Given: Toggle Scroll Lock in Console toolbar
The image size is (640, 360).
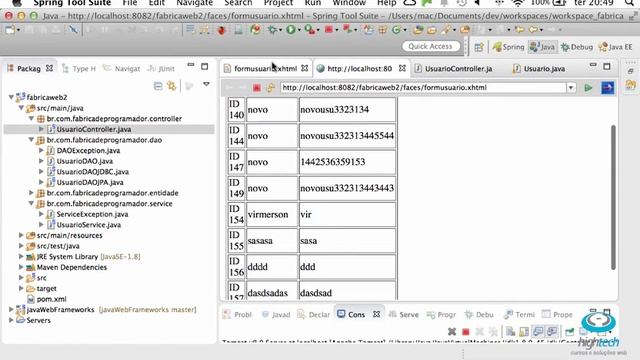Looking at the screenshot, I should pyautogui.click(x=524, y=332).
